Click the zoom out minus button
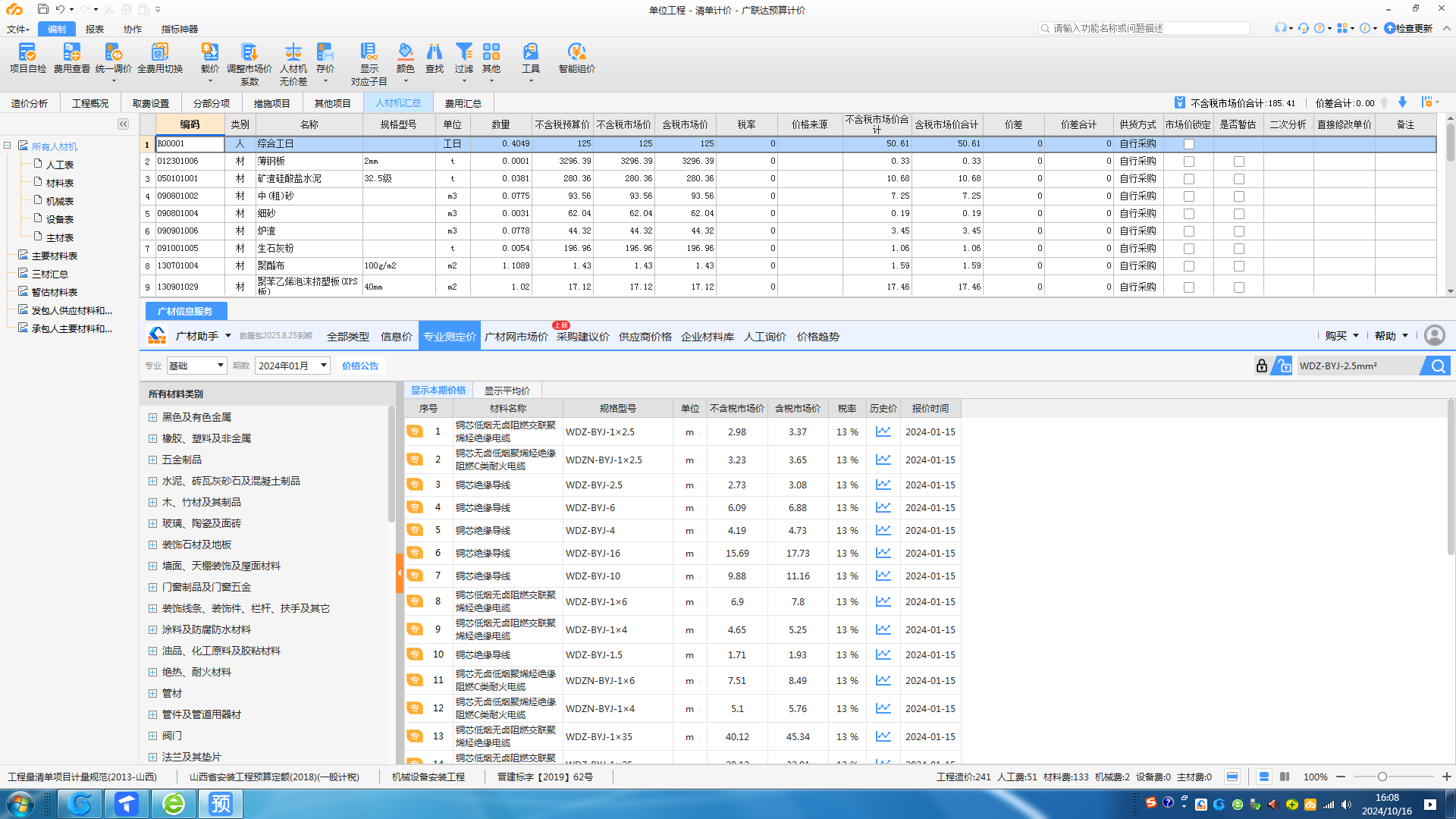The height and width of the screenshot is (819, 1456). pos(1340,777)
